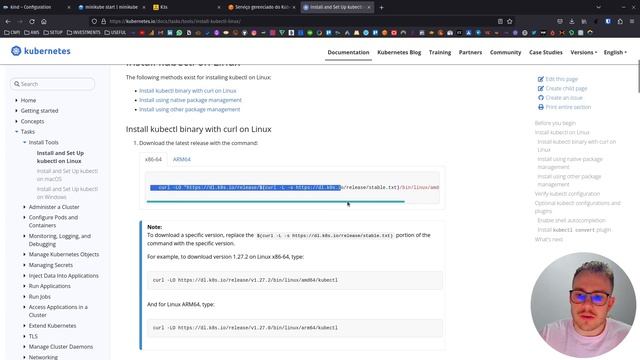Open Kubernetes Blog in top navigation

[x=399, y=52]
